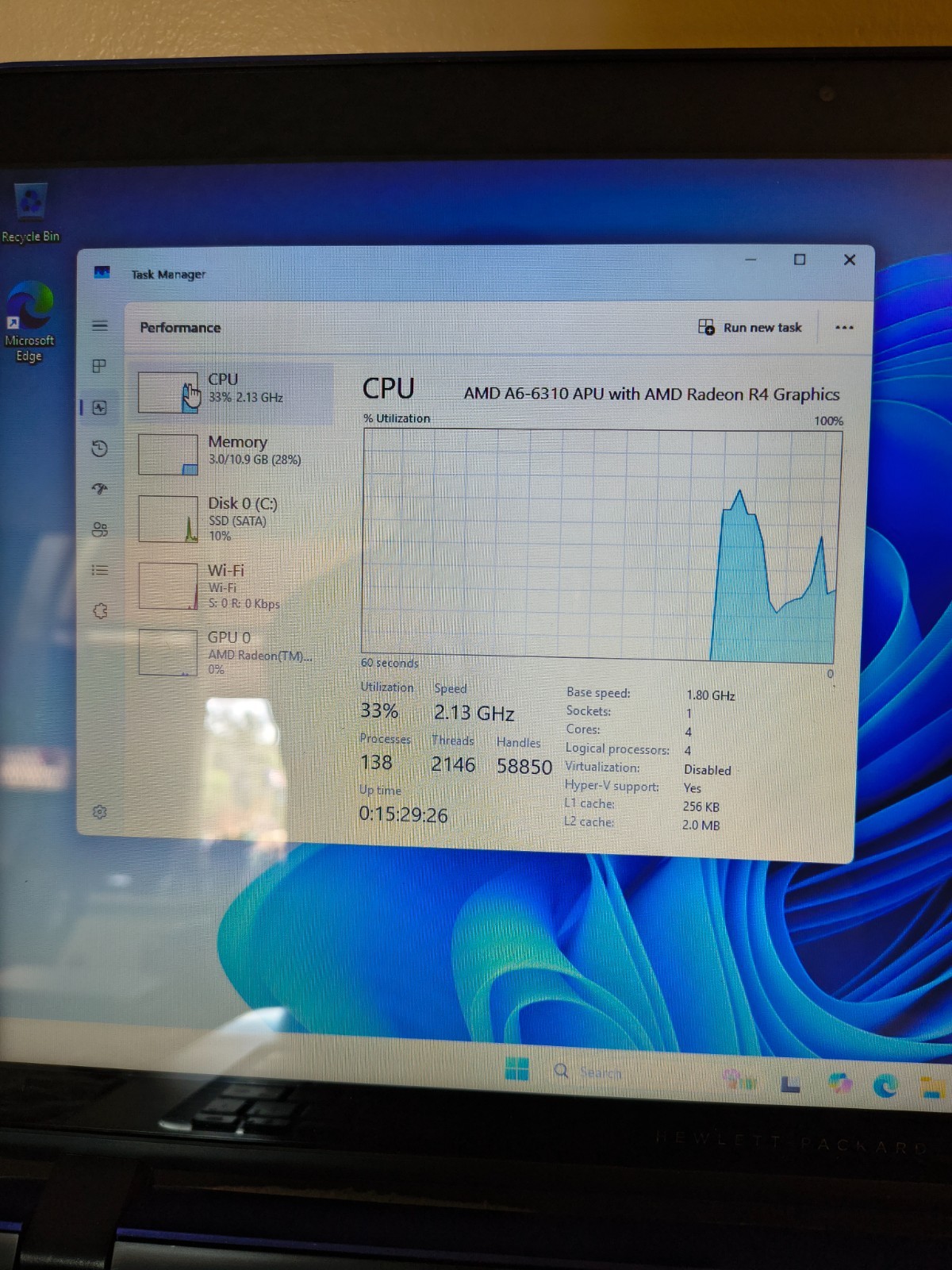Minimize the Task Manager window
The width and height of the screenshot is (952, 1270).
coord(750,260)
